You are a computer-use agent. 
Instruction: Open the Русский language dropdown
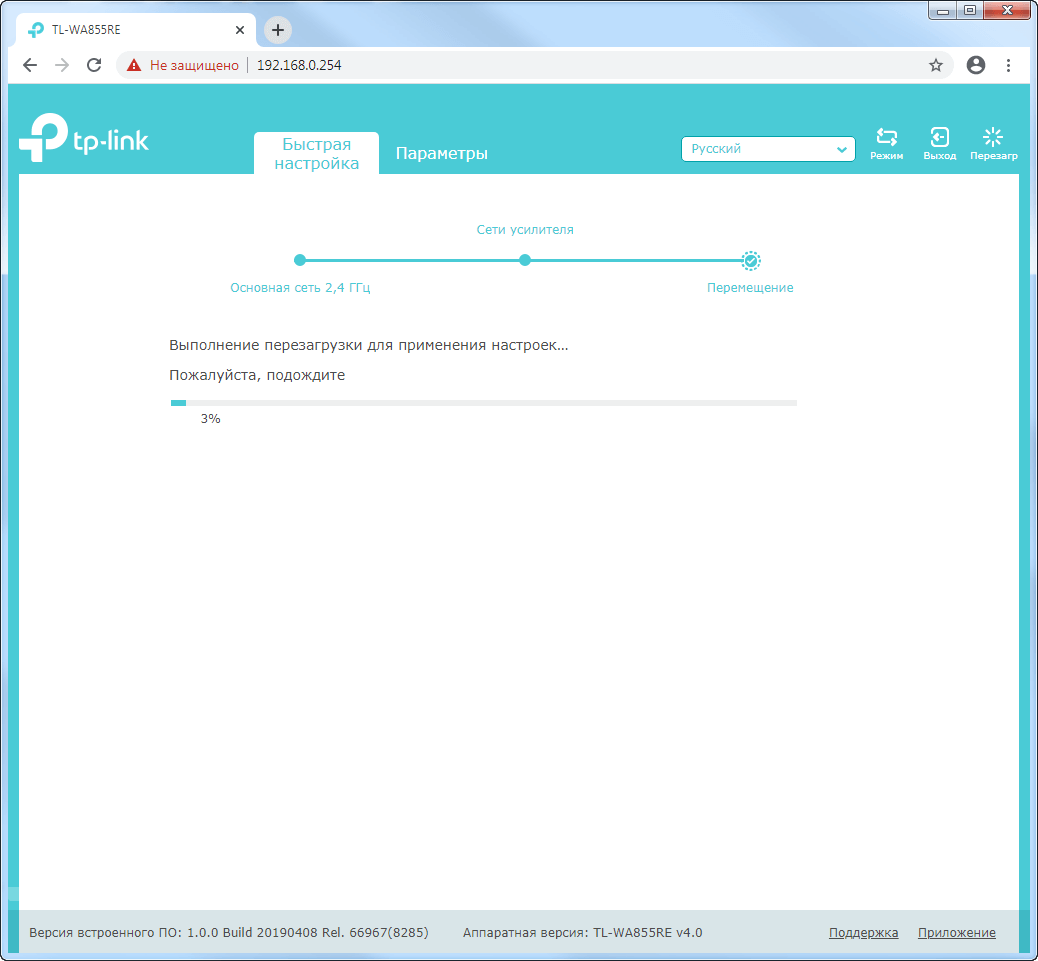pyautogui.click(x=768, y=149)
